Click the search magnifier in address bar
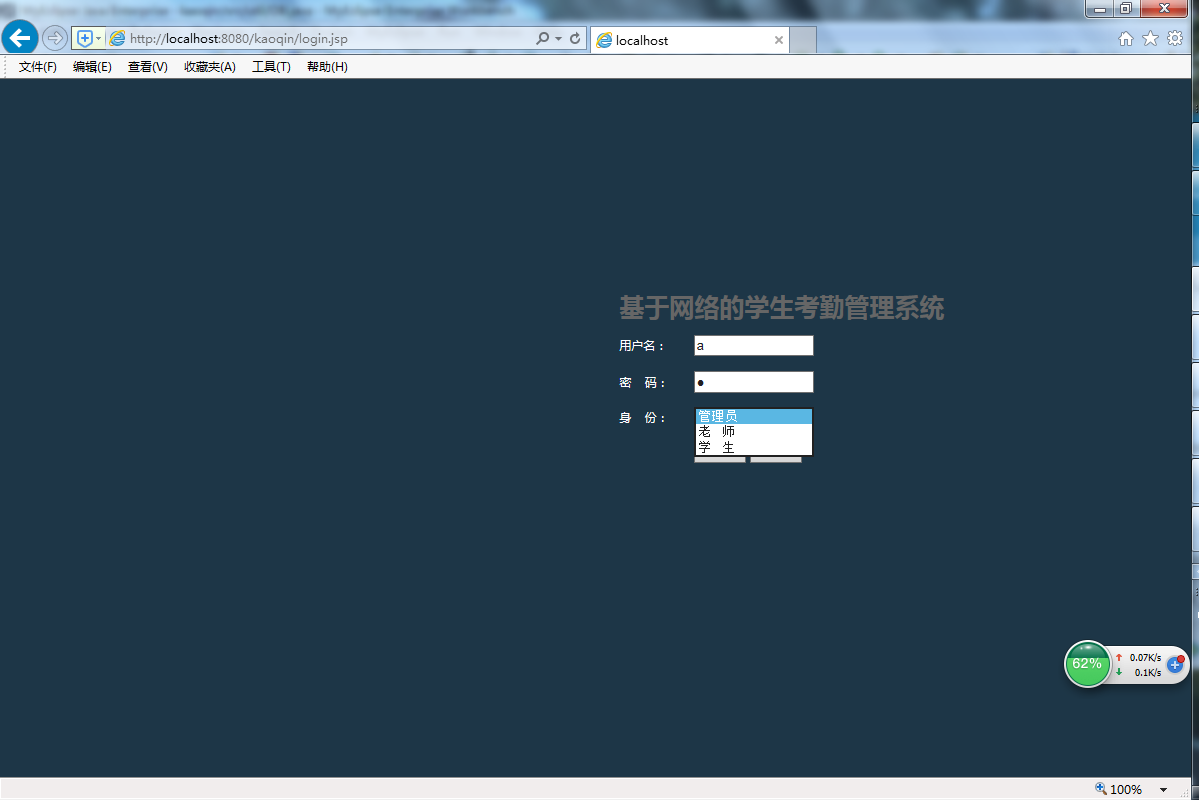This screenshot has height=800, width=1199. click(542, 38)
